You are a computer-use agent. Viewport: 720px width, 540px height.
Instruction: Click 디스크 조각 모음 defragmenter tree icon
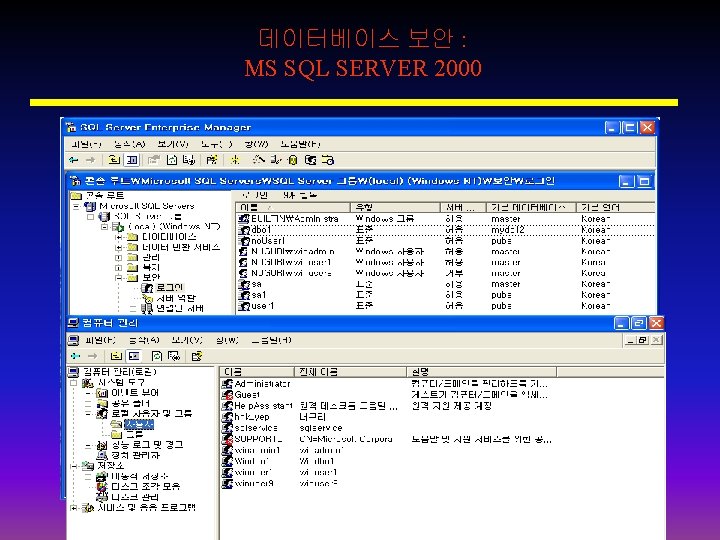point(102,486)
